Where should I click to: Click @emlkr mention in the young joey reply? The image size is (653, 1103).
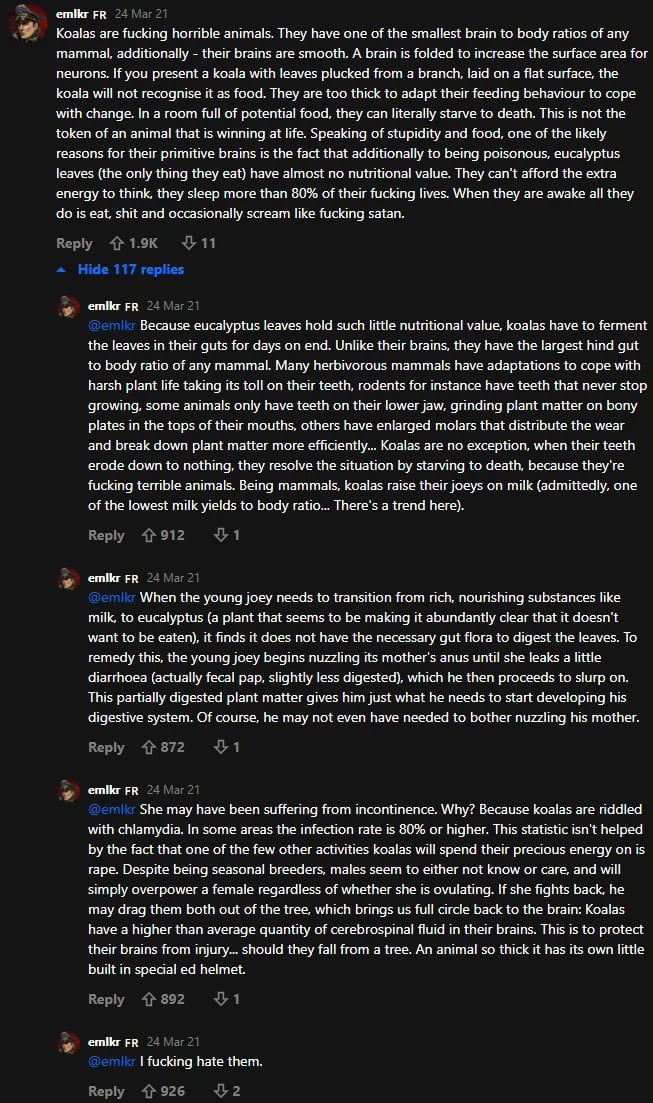point(112,597)
